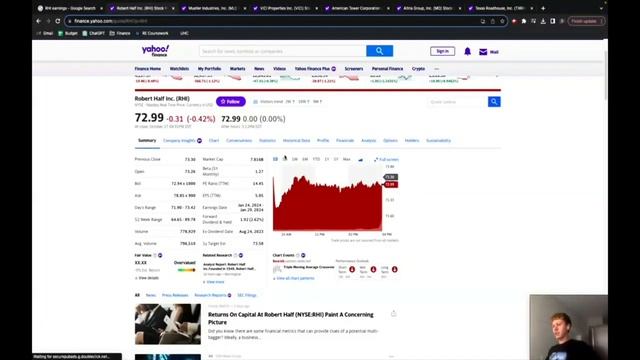Open the ChatGPT bookmark
Screen dimensions: 640x360
coord(93,33)
